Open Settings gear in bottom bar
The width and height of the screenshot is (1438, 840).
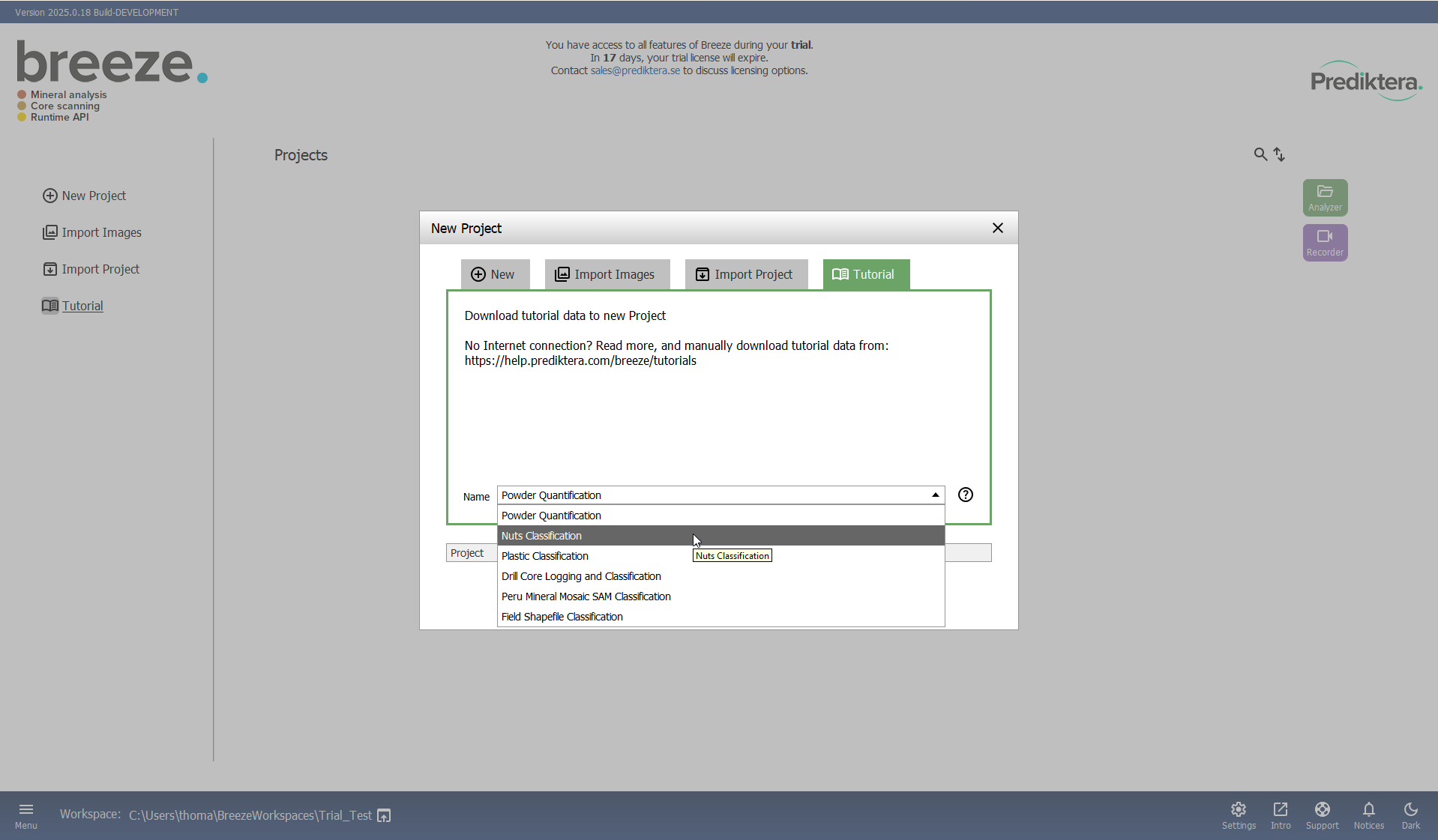coord(1239,815)
